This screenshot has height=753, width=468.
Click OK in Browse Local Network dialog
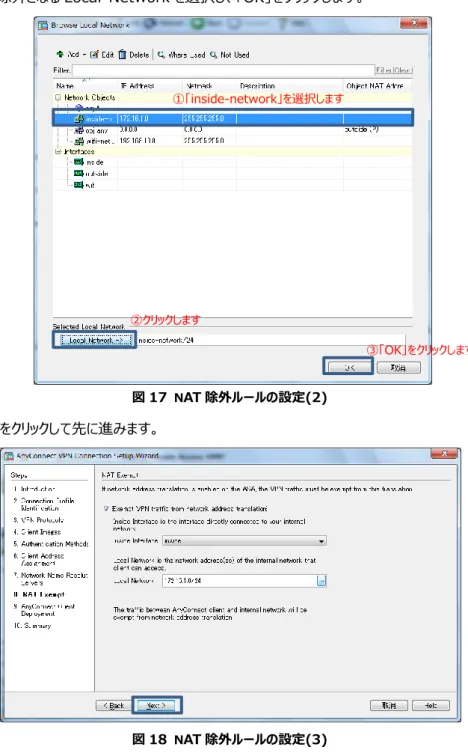[348, 367]
